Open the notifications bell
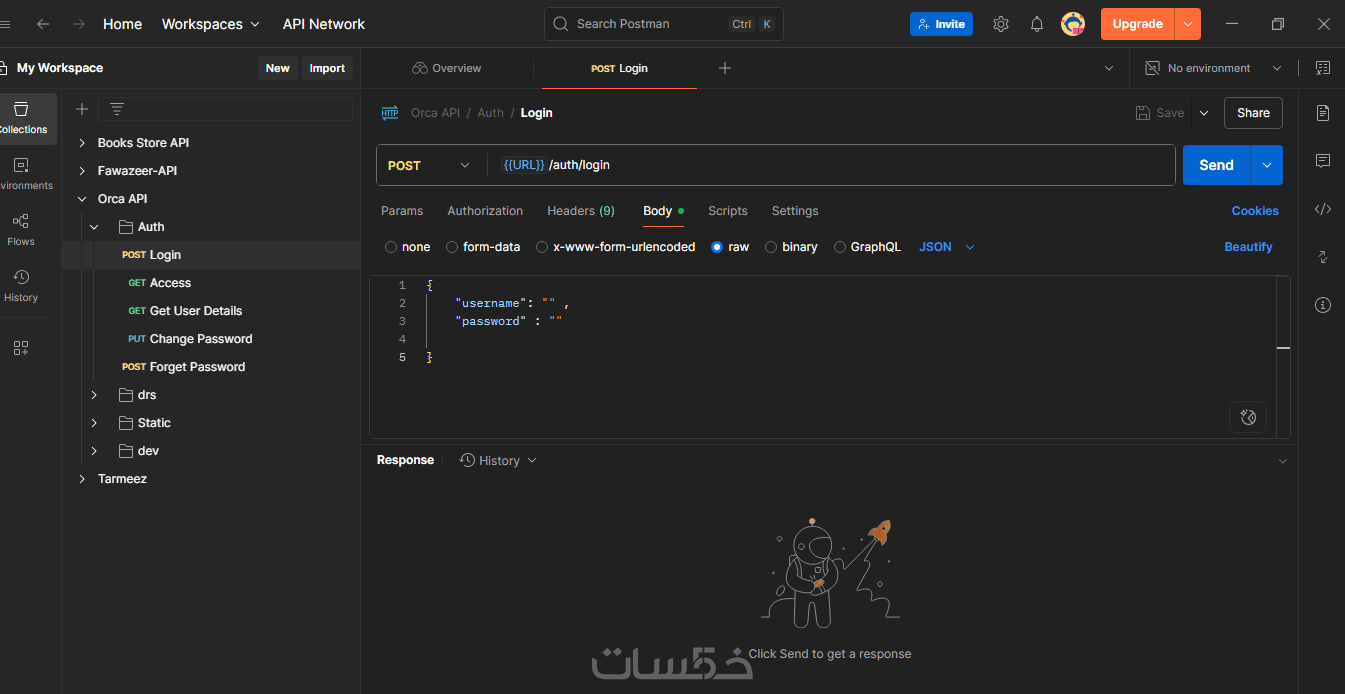Image resolution: width=1345 pixels, height=694 pixels. pos(1037,24)
